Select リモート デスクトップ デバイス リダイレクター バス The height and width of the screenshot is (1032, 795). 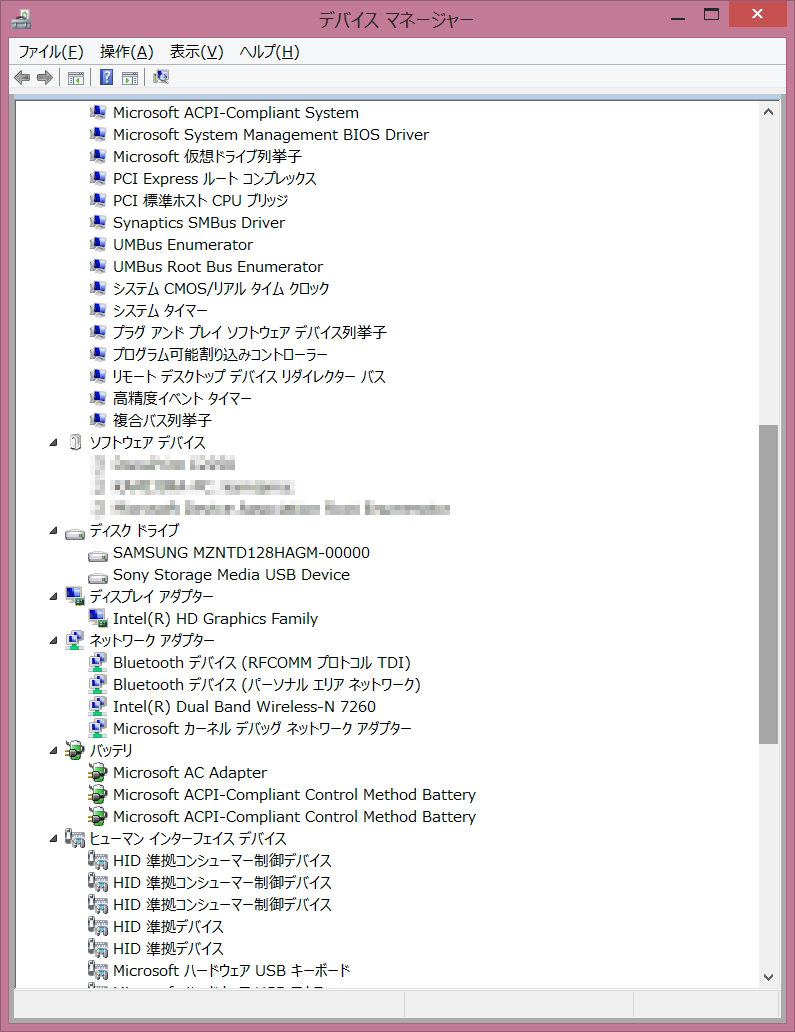click(249, 376)
